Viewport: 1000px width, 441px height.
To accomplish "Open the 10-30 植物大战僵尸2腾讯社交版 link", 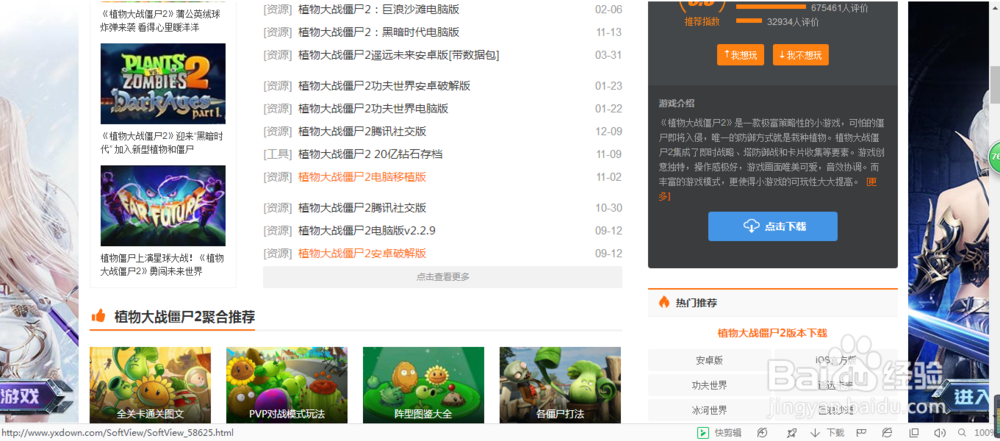I will pyautogui.click(x=362, y=208).
